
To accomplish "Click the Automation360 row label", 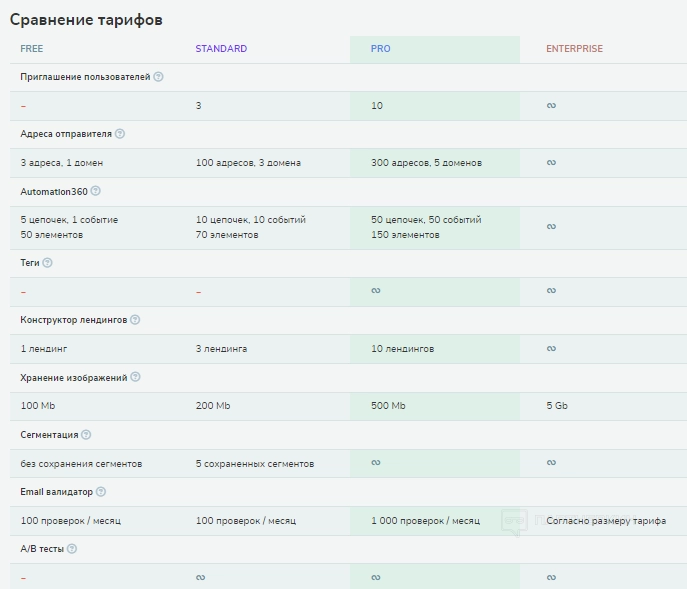I will pos(54,192).
